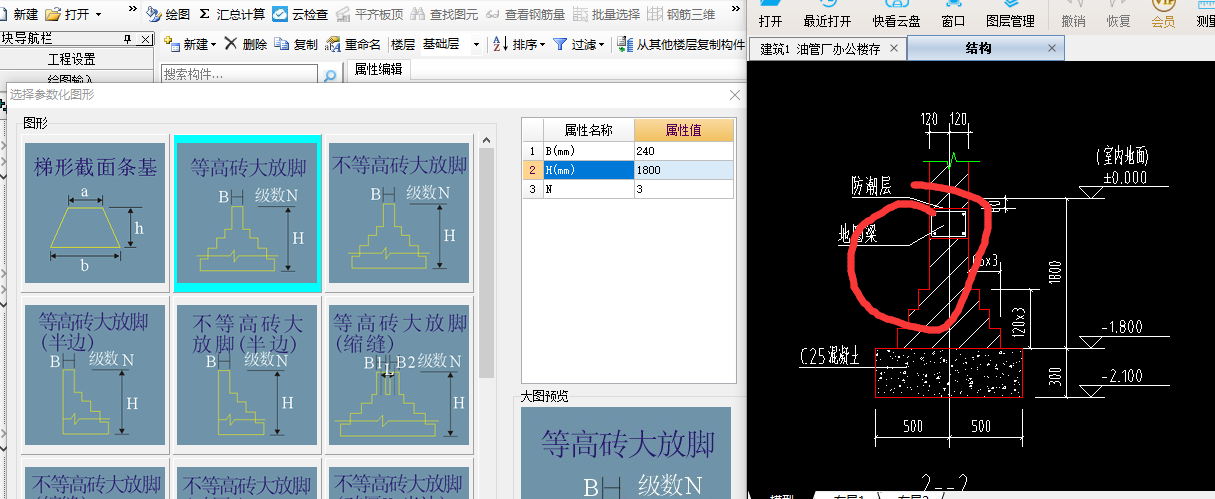
Task: Click 打开 in CAD viewer toolbar
Action: [771, 14]
